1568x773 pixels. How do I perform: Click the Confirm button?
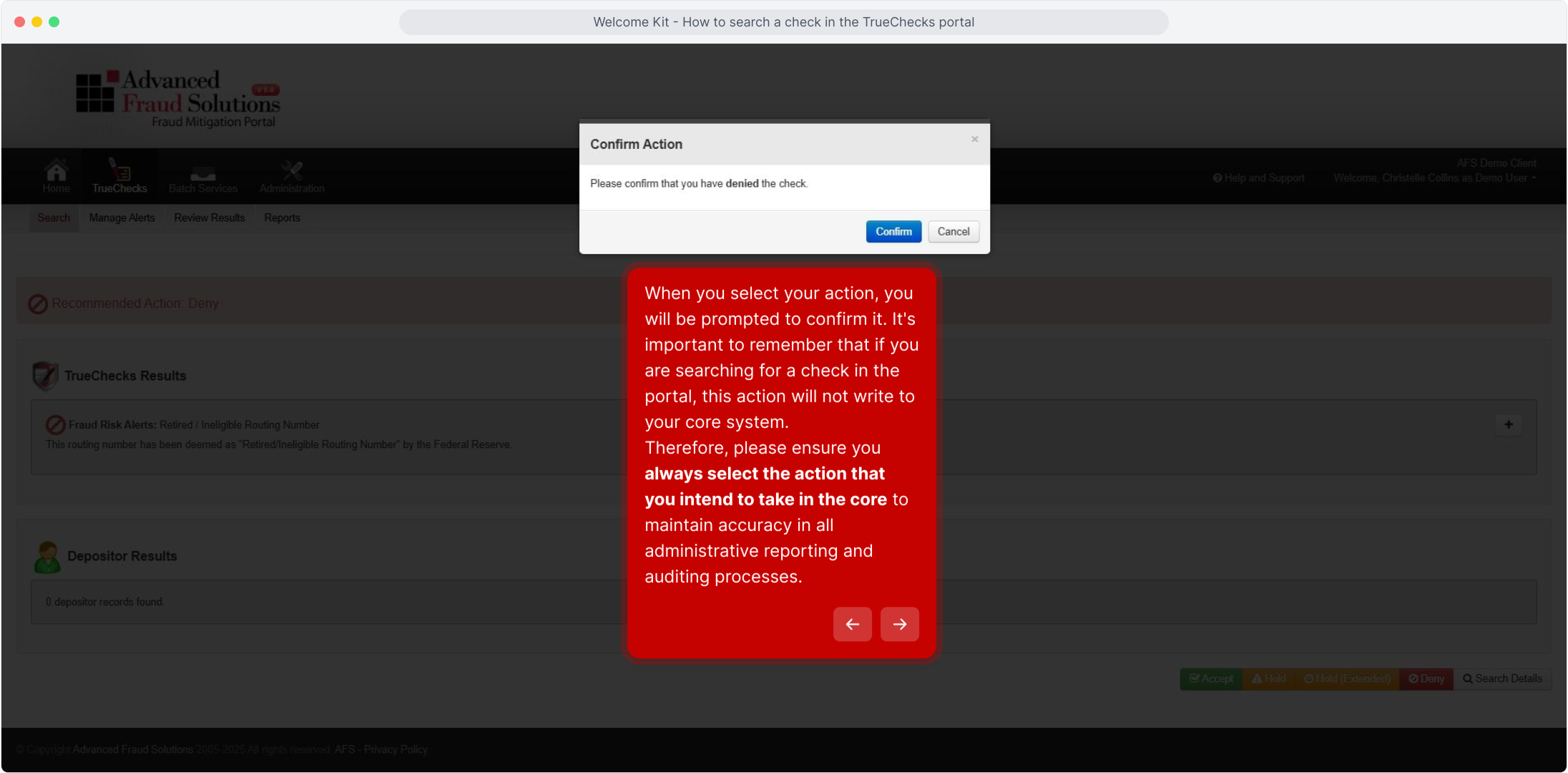(893, 231)
